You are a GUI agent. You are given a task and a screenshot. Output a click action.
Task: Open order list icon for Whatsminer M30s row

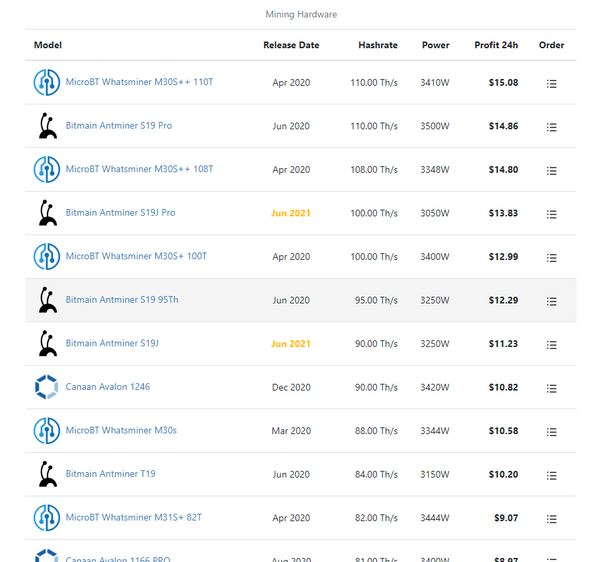(x=551, y=432)
